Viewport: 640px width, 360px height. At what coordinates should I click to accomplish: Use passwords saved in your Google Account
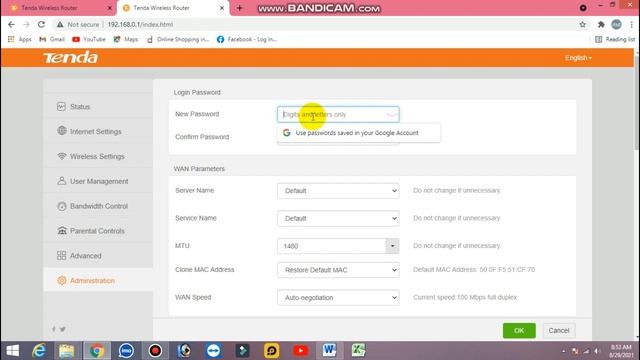tap(359, 133)
